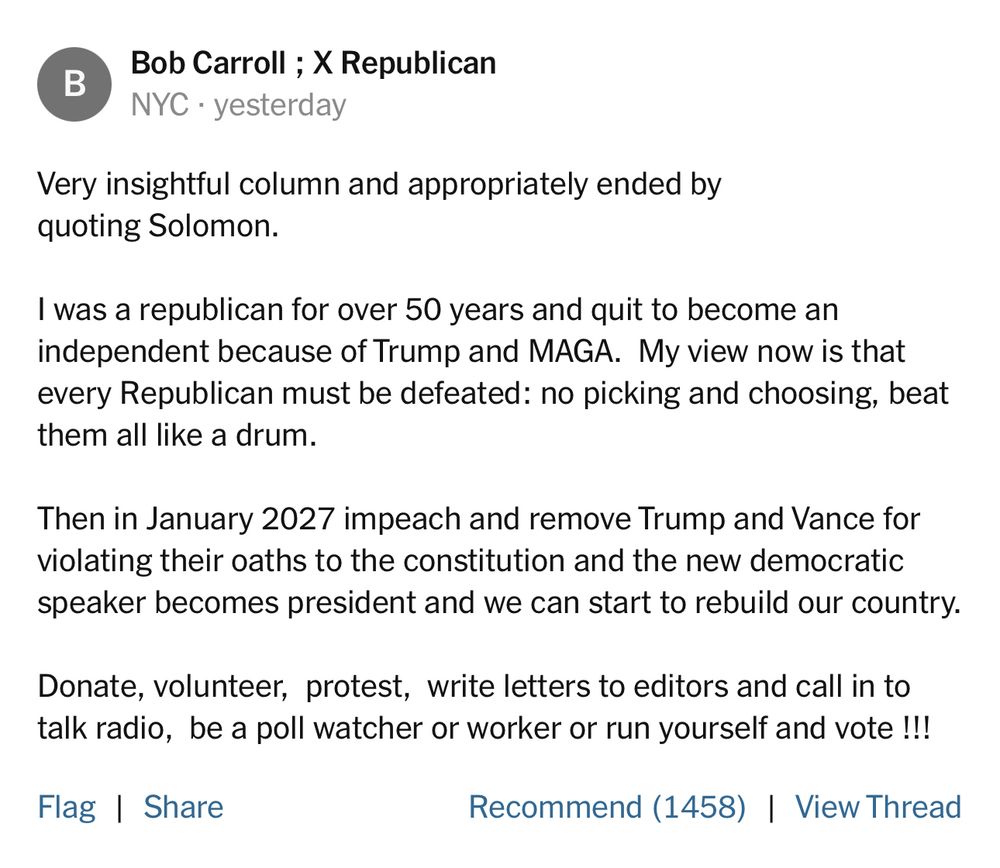Click the line starting "I was a republican"
Image resolution: width=1000 pixels, height=868 pixels.
point(438,310)
